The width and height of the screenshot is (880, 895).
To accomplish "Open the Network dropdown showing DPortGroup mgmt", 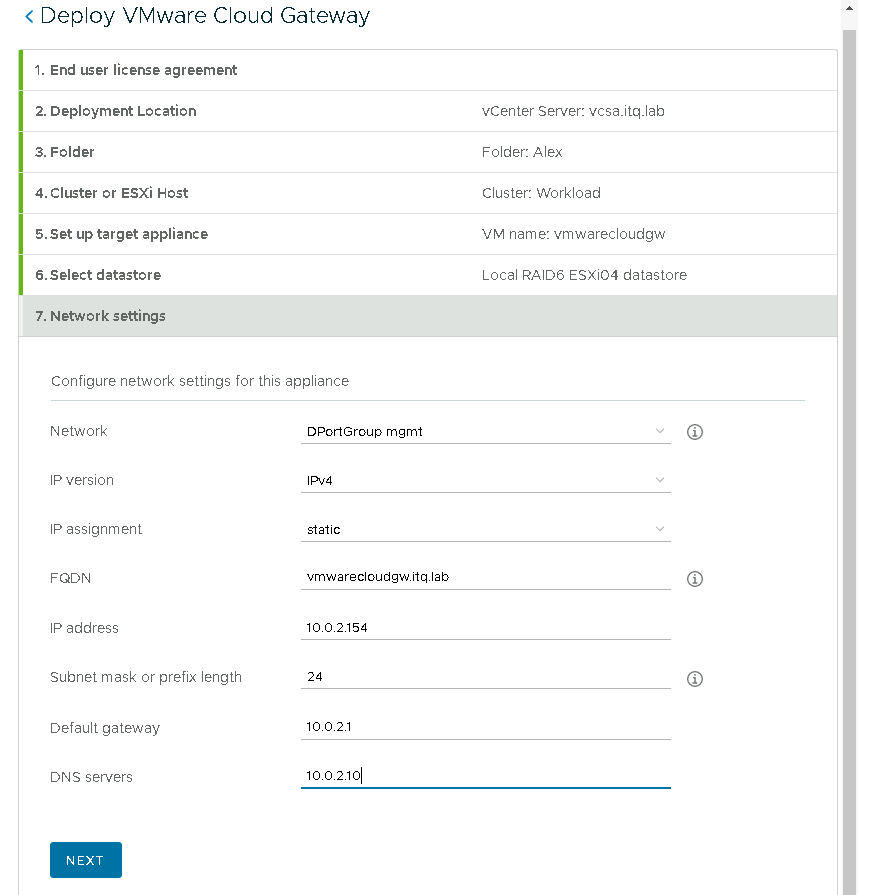I will (x=486, y=432).
